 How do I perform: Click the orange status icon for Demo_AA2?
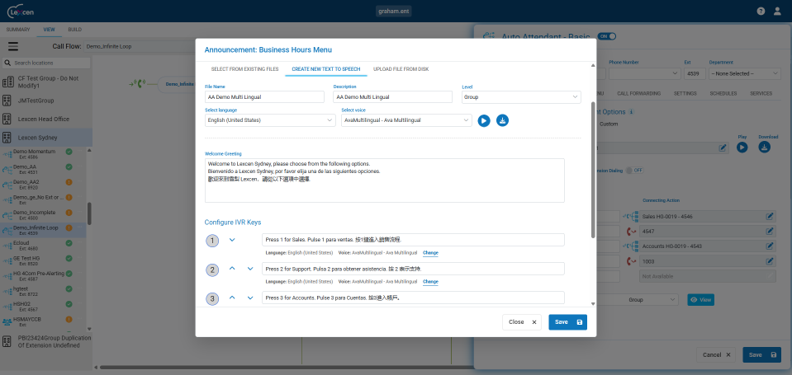69,182
